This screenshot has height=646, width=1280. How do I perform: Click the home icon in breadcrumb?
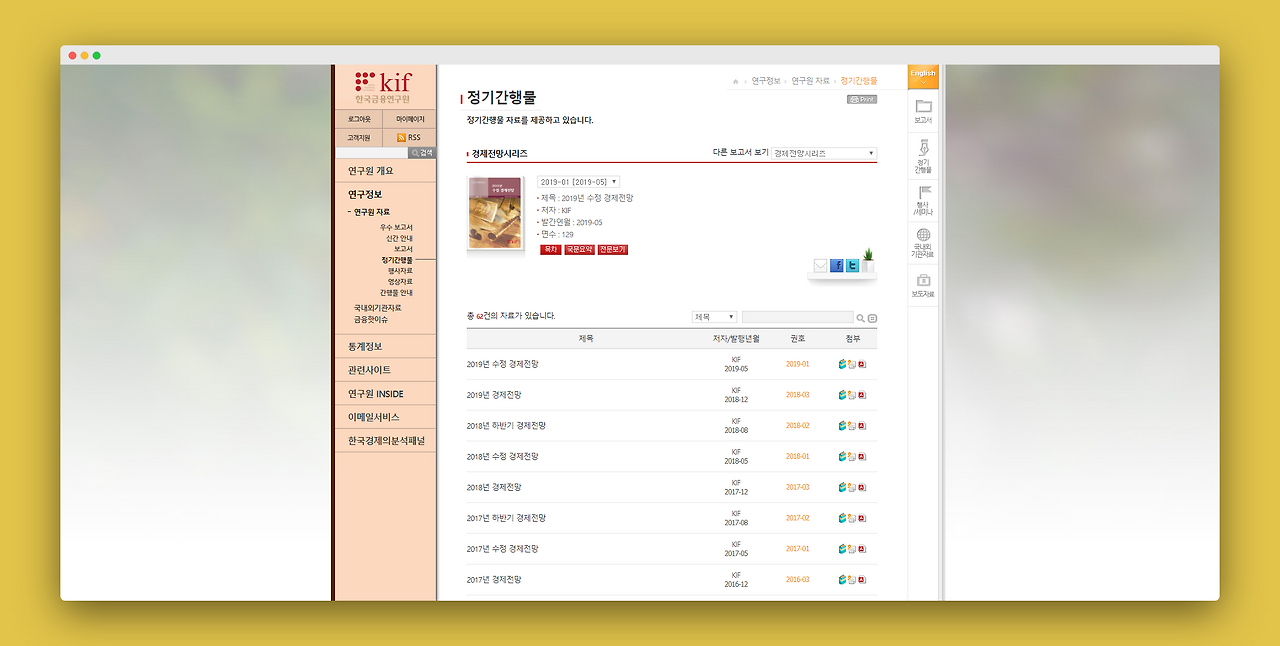coord(736,81)
